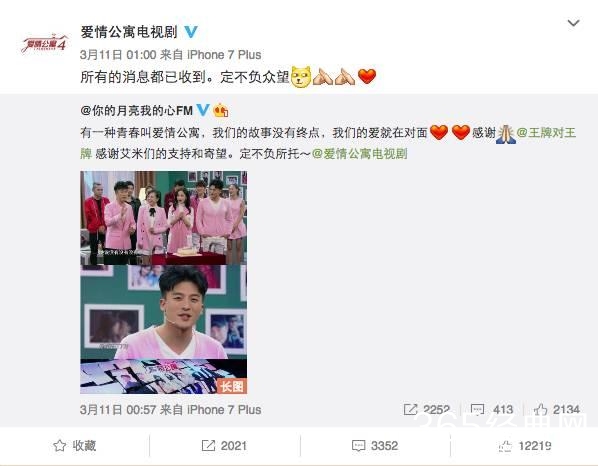Click the crown membership icon after FM

[220, 111]
